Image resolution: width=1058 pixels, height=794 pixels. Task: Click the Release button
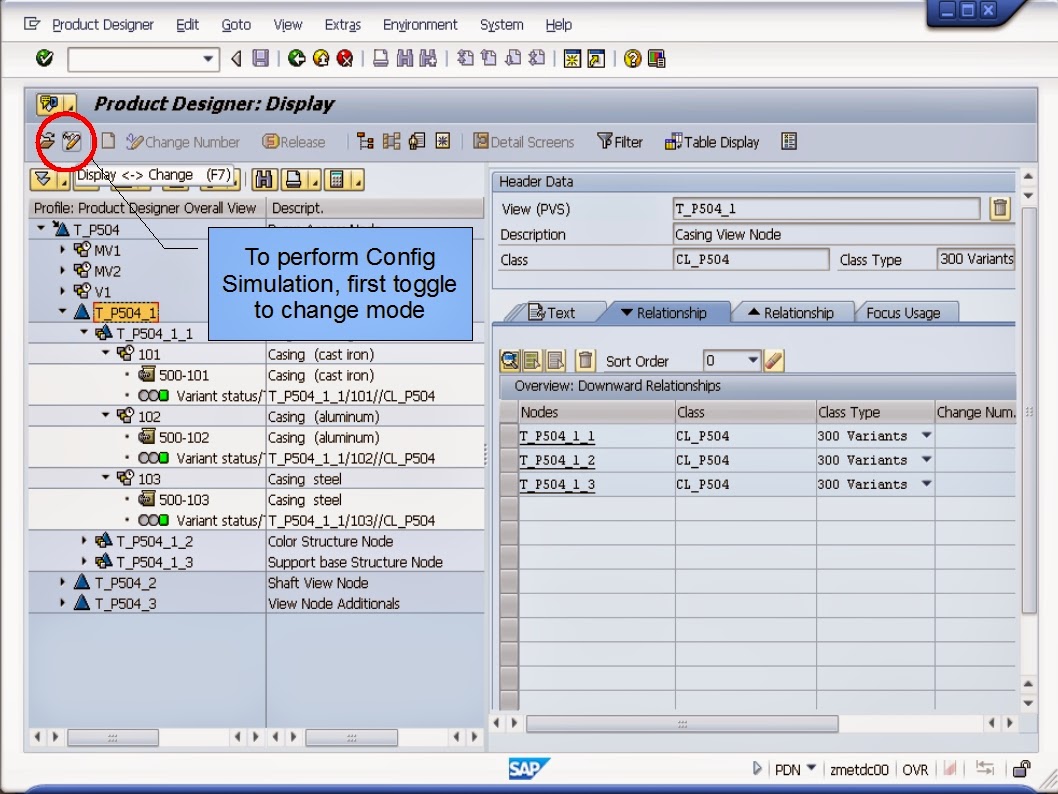click(x=293, y=141)
